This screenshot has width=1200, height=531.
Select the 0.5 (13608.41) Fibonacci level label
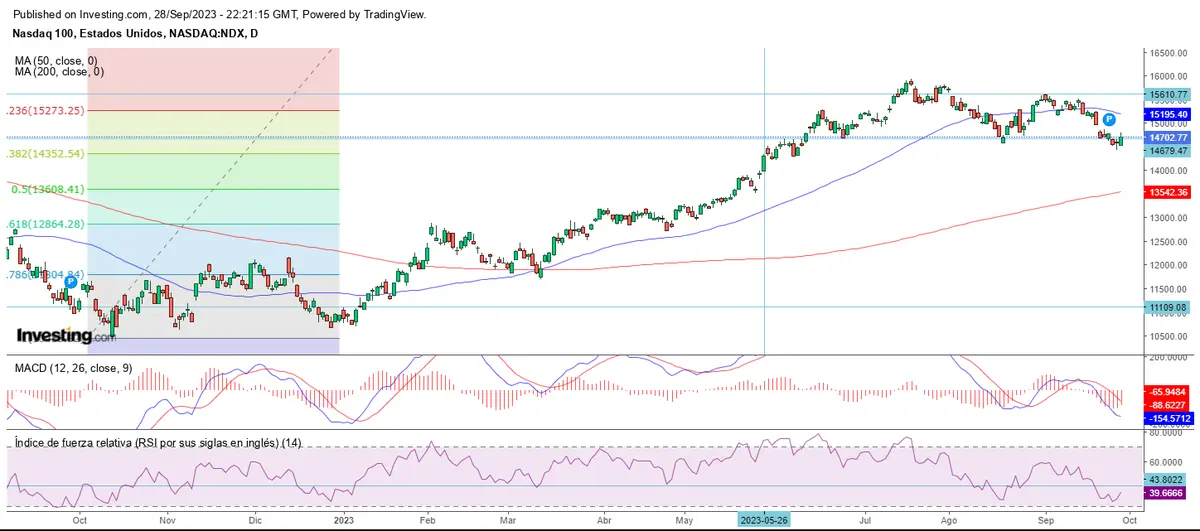click(x=47, y=189)
